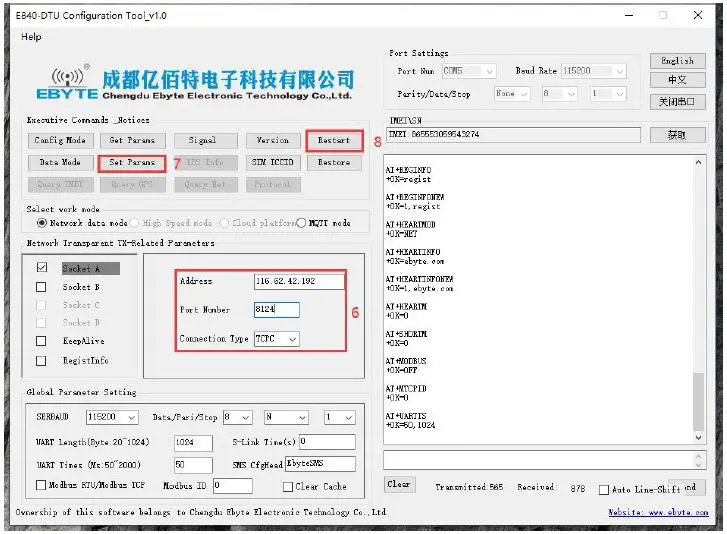This screenshot has width=727, height=534.
Task: Toggle the Socket A checkbox
Action: click(x=41, y=267)
